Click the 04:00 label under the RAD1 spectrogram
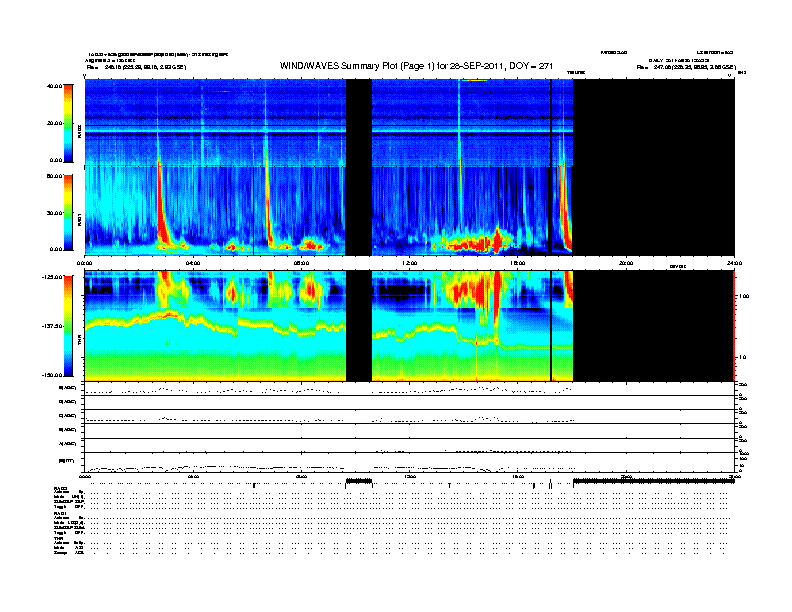 point(193,263)
